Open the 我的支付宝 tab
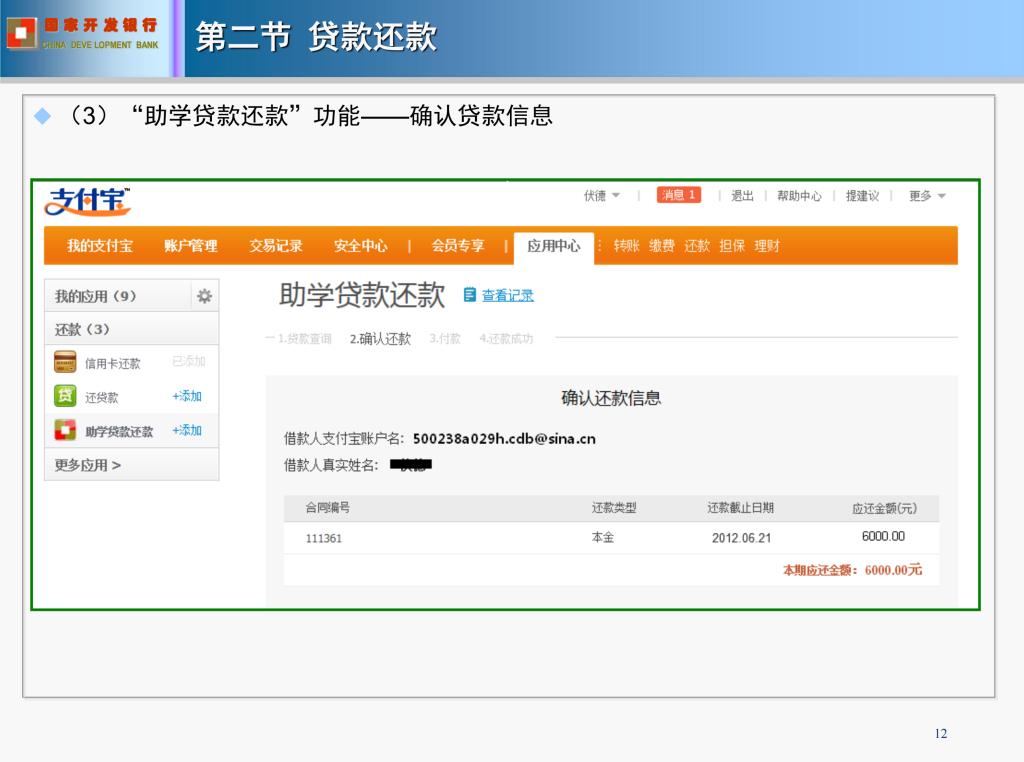Image resolution: width=1024 pixels, height=762 pixels. click(100, 246)
